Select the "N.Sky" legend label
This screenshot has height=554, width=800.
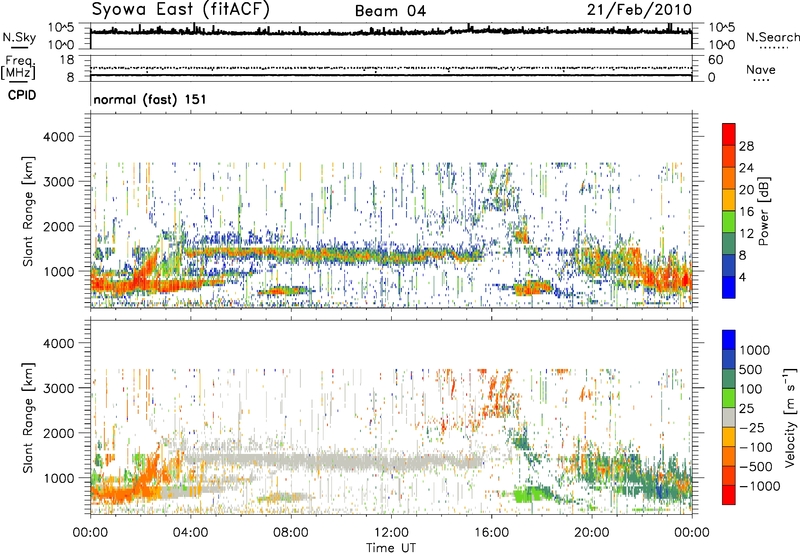[x=19, y=37]
